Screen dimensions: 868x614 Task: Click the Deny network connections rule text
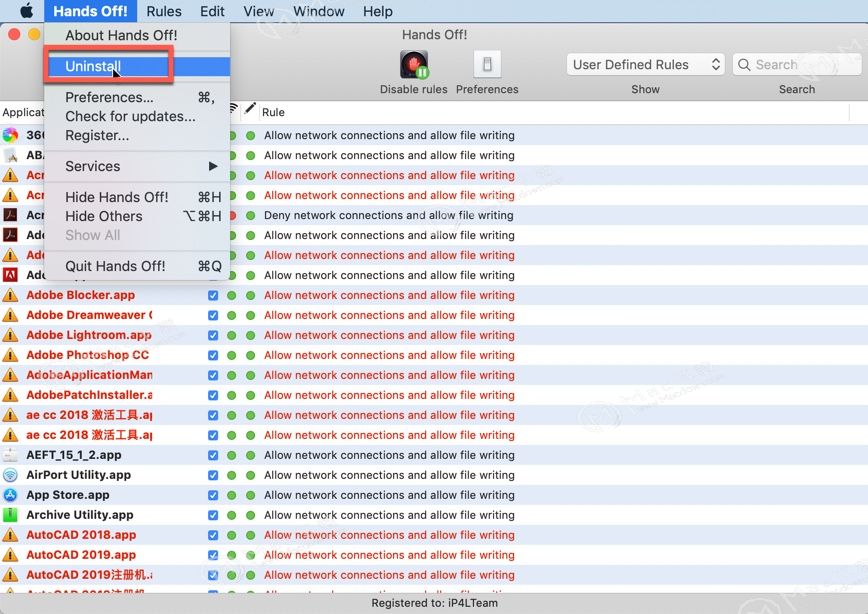pyautogui.click(x=389, y=215)
